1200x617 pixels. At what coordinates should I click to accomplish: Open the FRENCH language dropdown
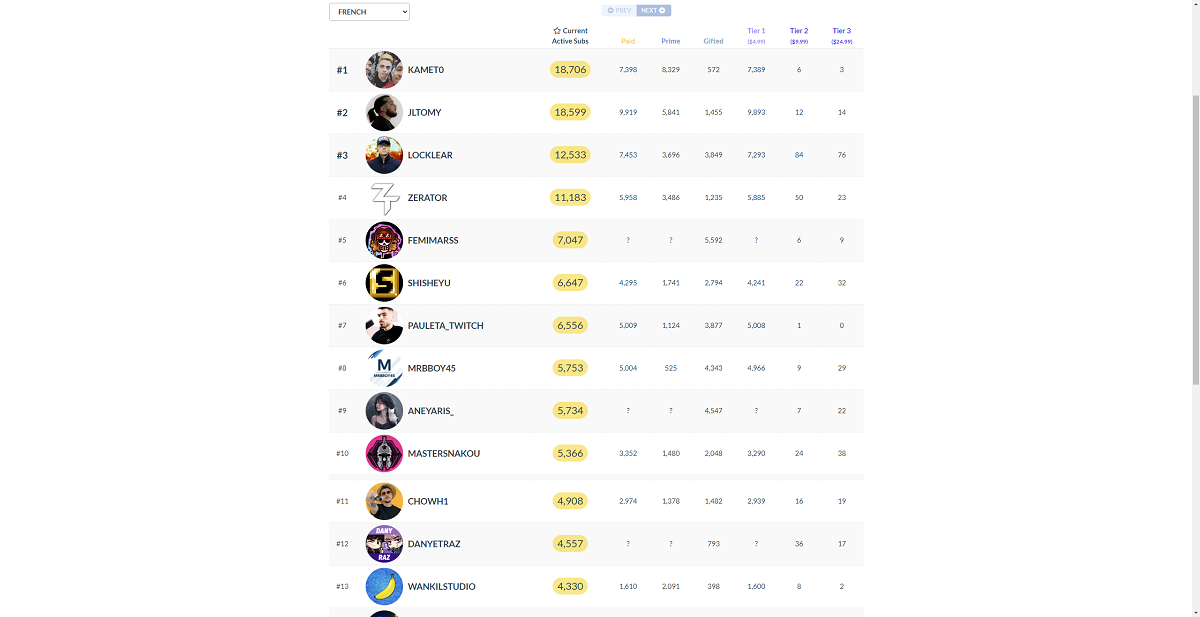(369, 11)
